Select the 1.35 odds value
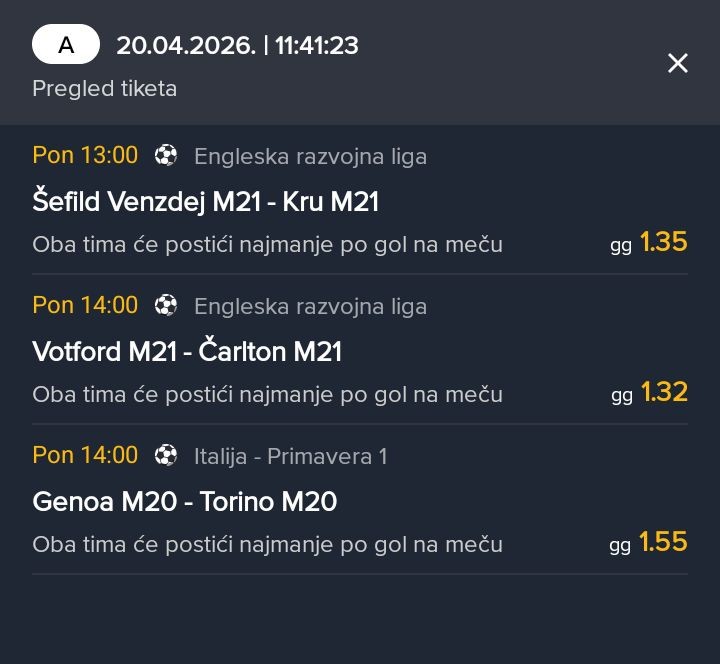 pyautogui.click(x=664, y=242)
